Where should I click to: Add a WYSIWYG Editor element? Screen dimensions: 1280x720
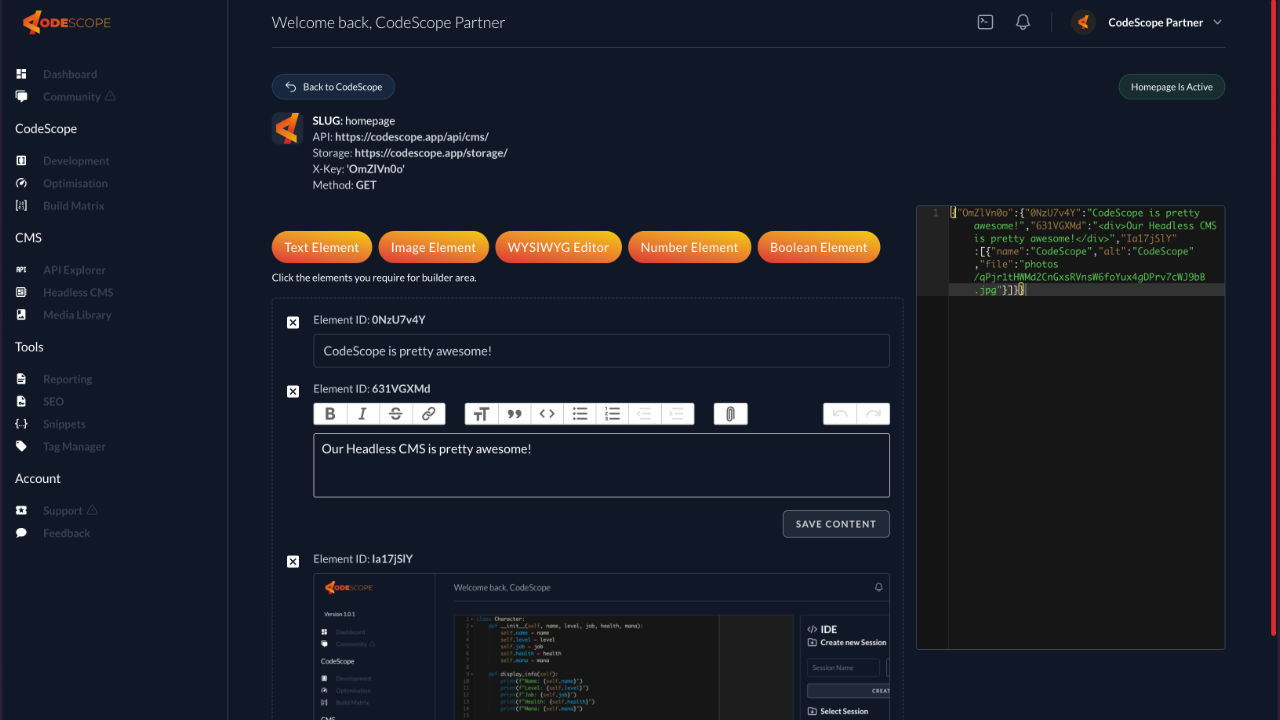click(x=558, y=247)
